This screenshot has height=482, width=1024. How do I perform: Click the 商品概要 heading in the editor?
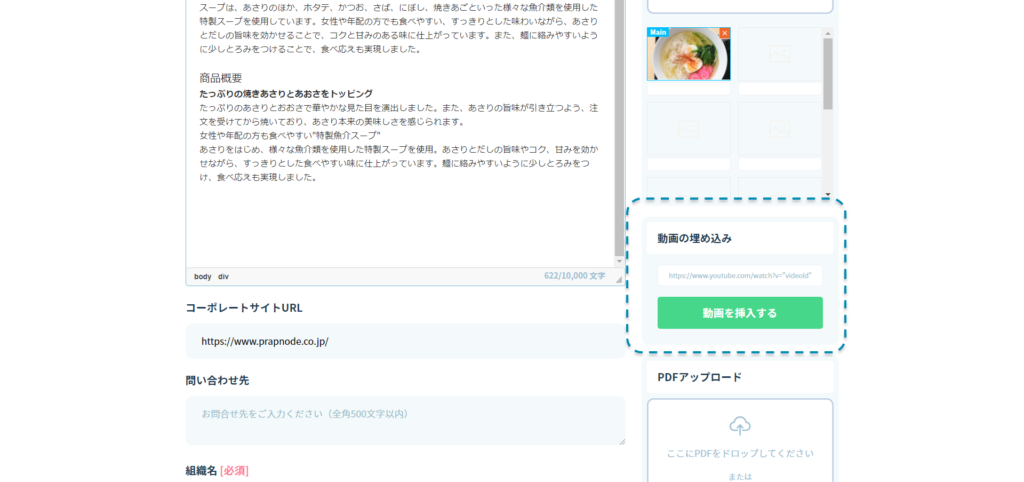click(221, 78)
